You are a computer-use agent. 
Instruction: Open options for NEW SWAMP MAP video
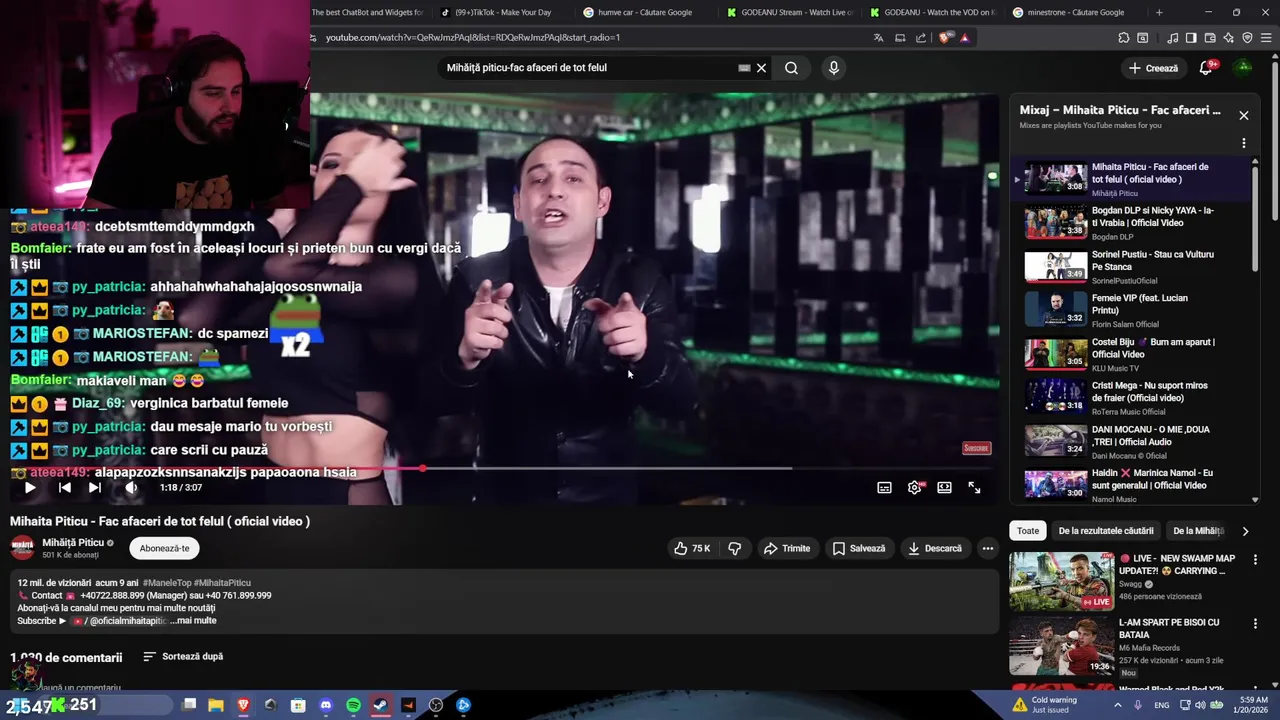pyautogui.click(x=1255, y=560)
